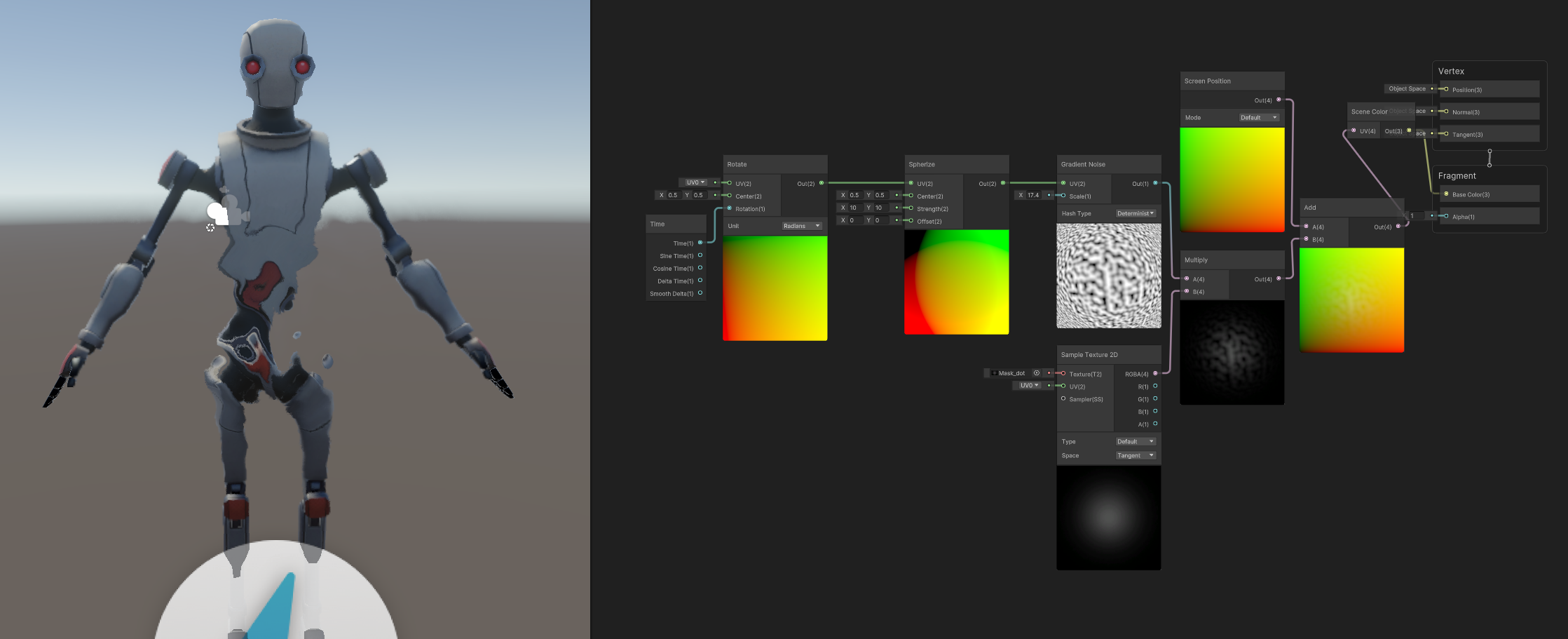Click the Strength(2) input port on Spherize
This screenshot has width=1568, height=639.
tap(911, 208)
